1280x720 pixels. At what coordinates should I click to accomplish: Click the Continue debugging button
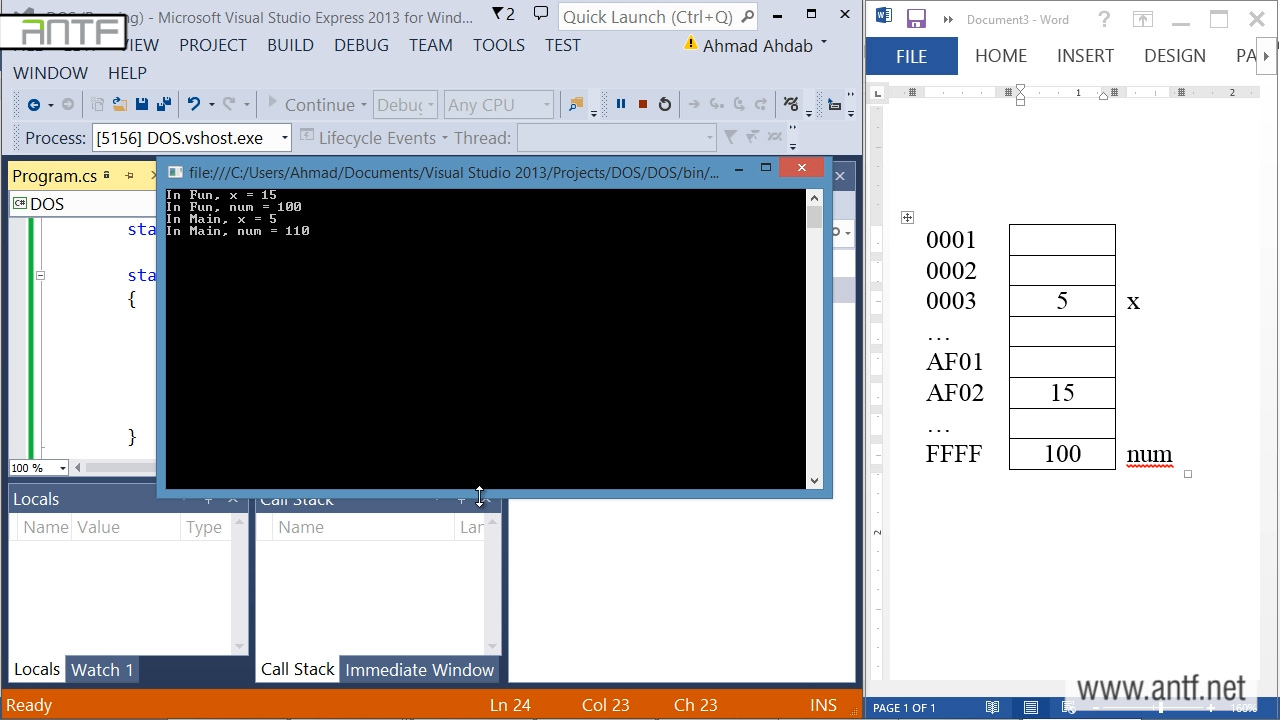click(x=310, y=104)
